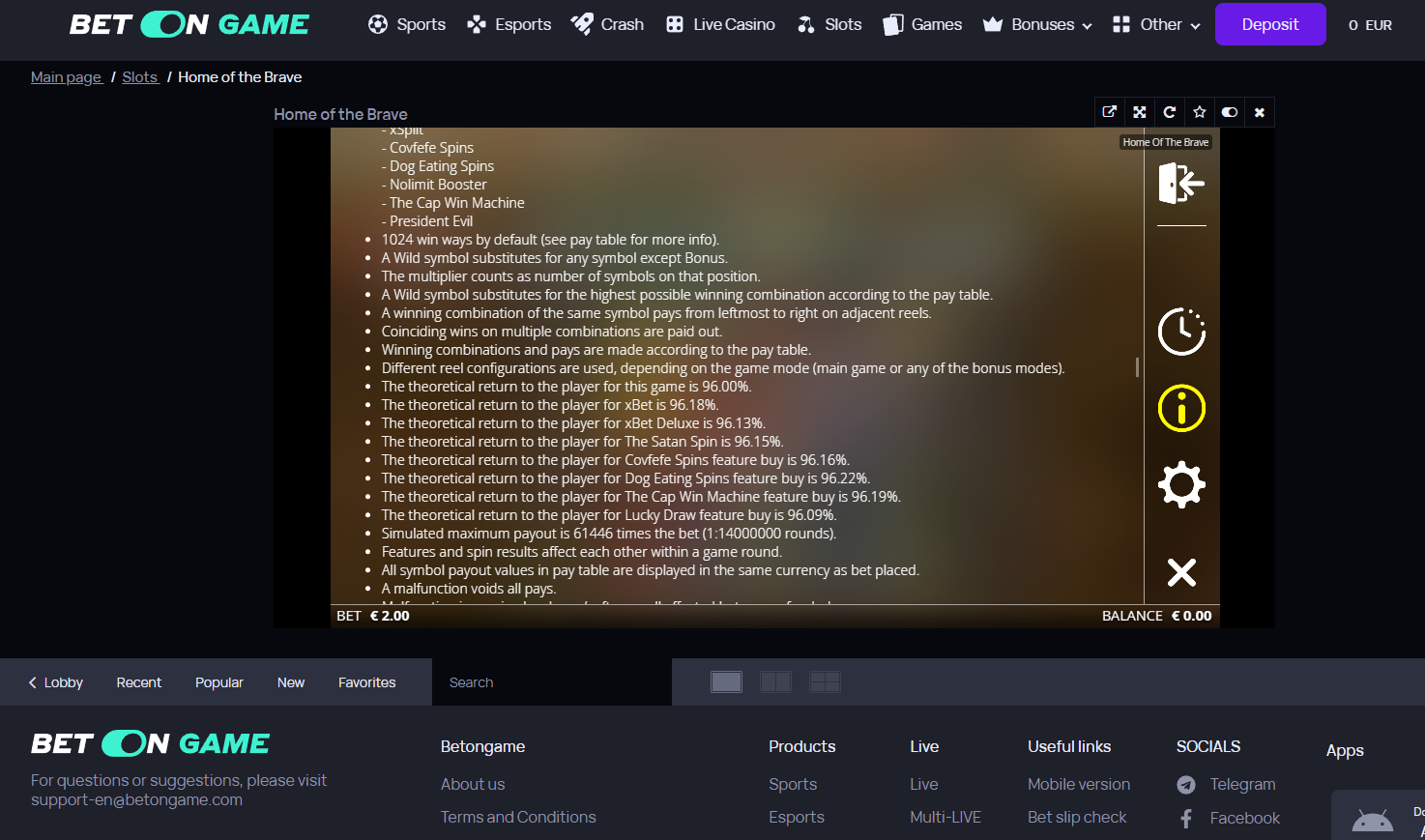
Task: Click the Android app download icon
Action: point(1372,822)
